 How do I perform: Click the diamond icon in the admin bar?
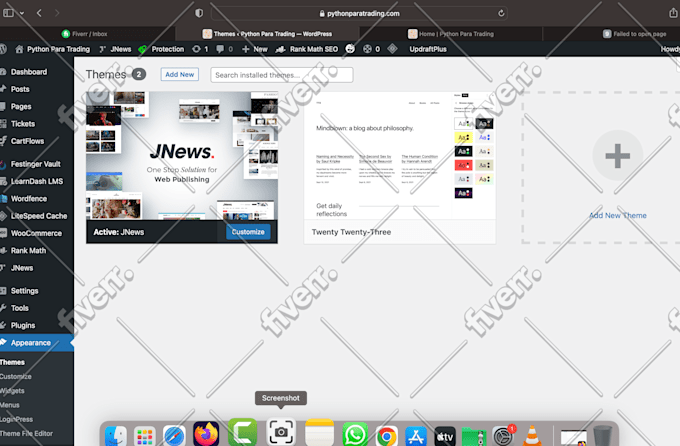coord(392,49)
